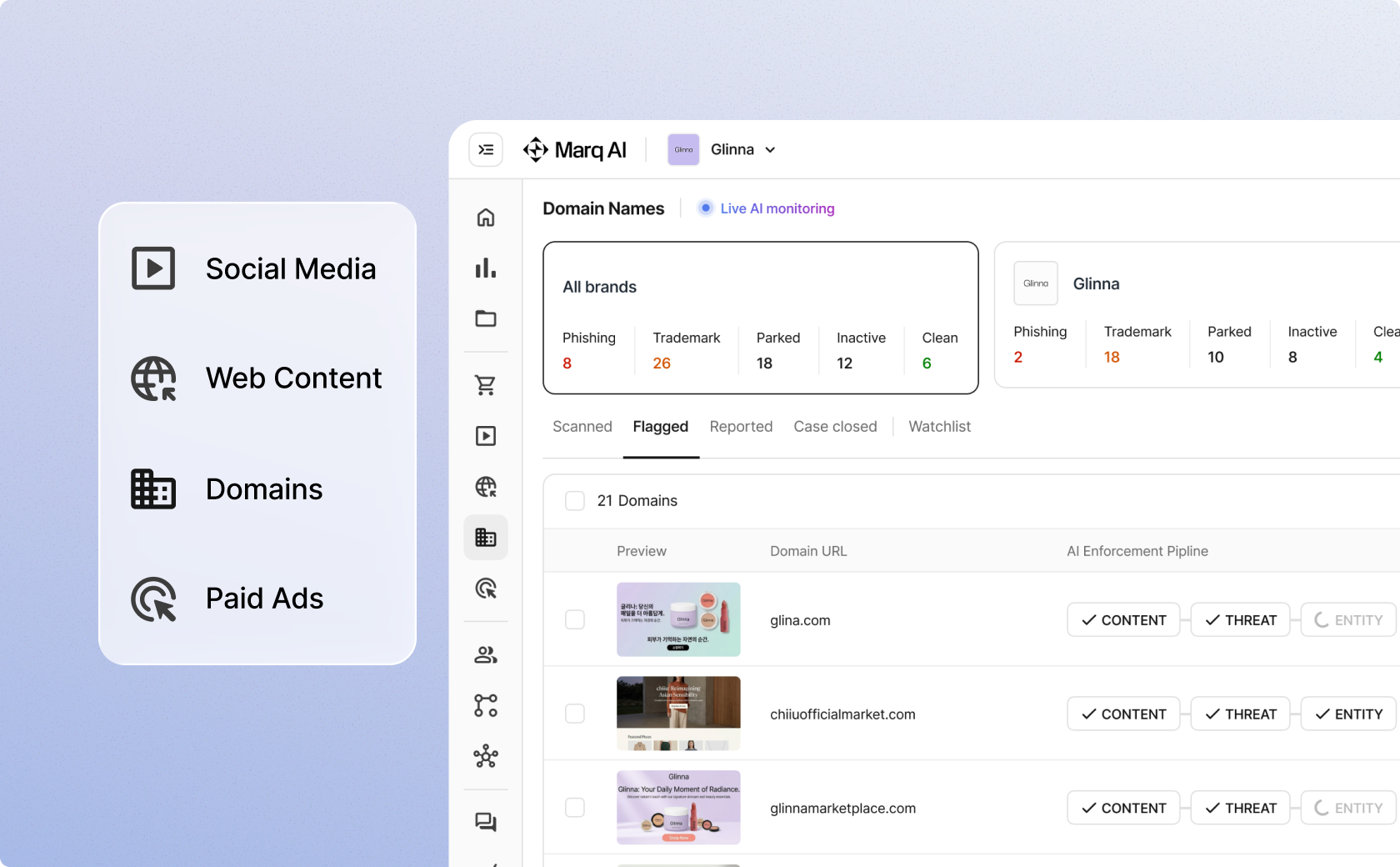Image resolution: width=1400 pixels, height=867 pixels.
Task: Switch to the Scanned tab
Action: 582,427
